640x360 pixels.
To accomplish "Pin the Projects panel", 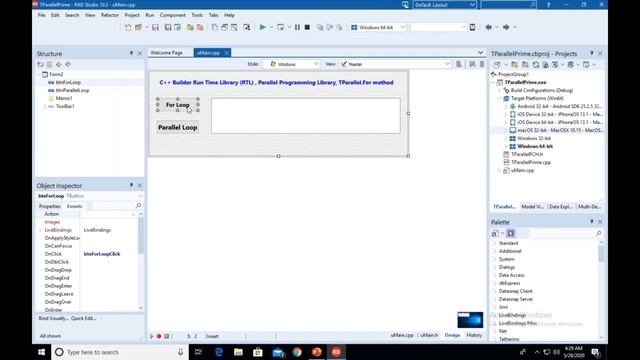I will [x=591, y=53].
